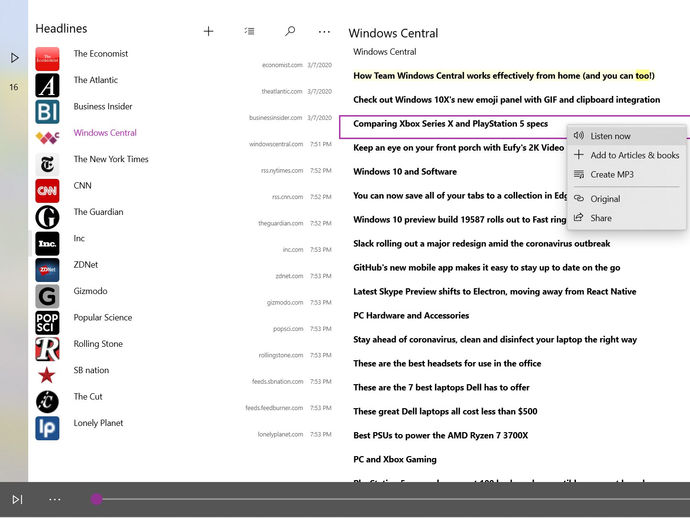Click the economist.com source URL

pos(282,65)
